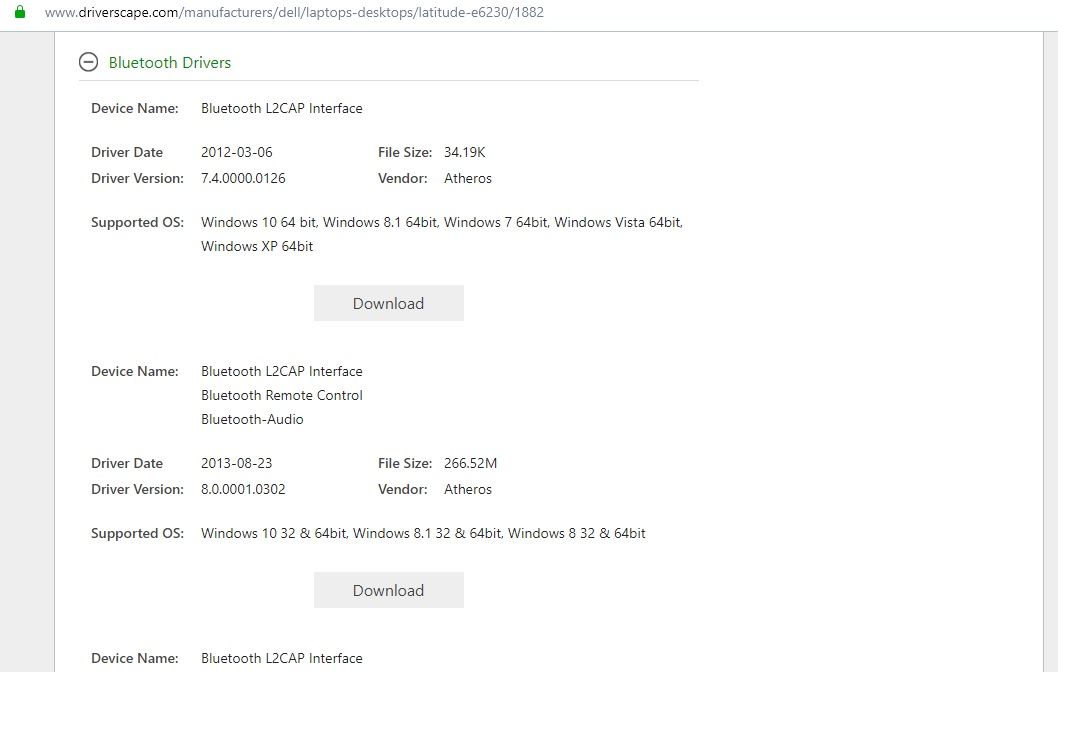This screenshot has width=1076, height=744.
Task: Click Bluetooth Remote Control device name
Action: [x=282, y=395]
